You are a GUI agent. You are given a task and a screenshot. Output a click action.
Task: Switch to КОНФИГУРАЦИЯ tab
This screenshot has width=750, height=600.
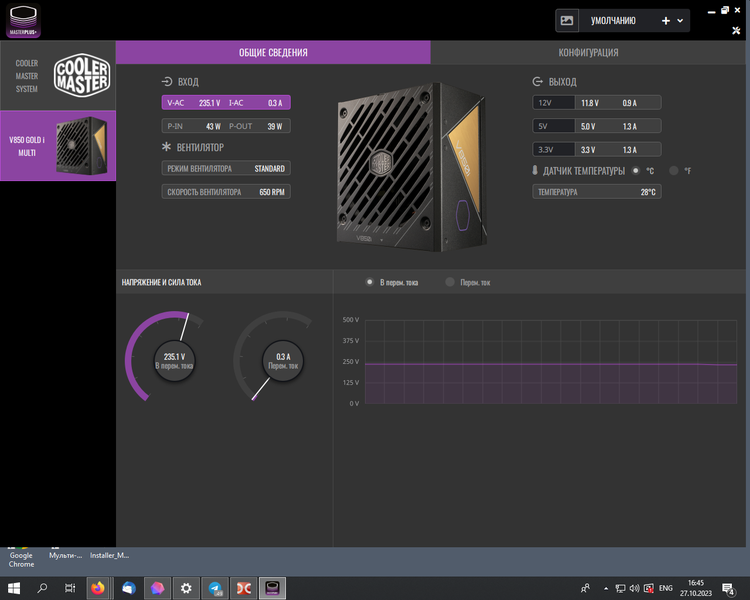click(x=588, y=53)
